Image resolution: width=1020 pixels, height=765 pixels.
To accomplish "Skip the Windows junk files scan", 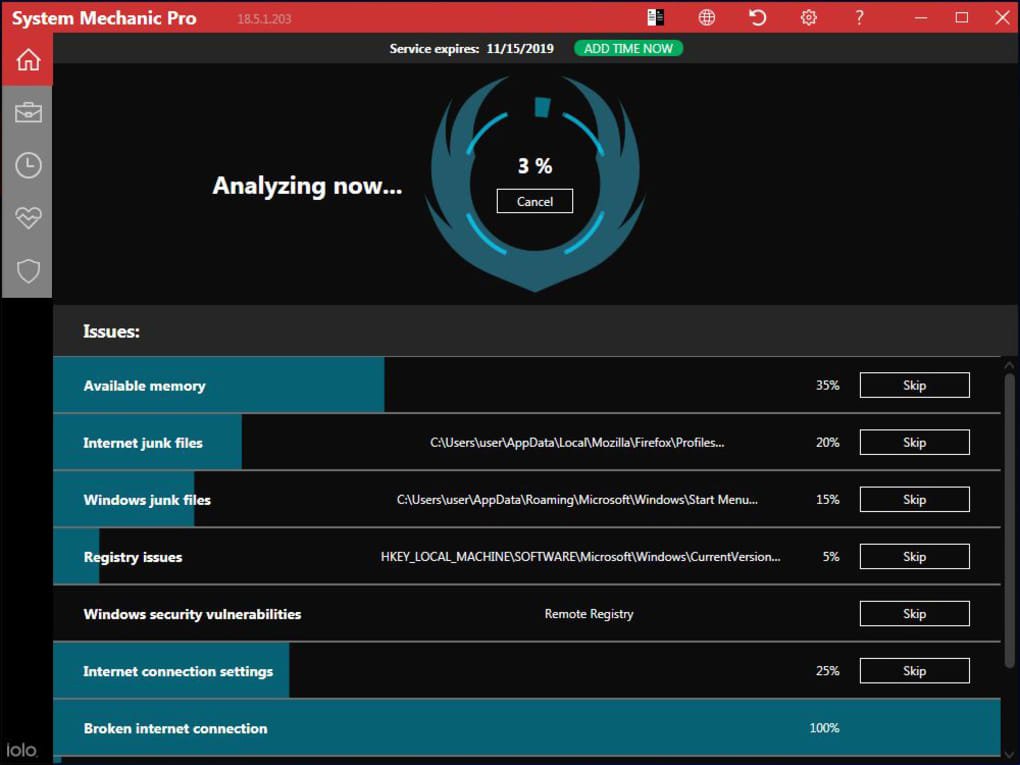I will [914, 499].
